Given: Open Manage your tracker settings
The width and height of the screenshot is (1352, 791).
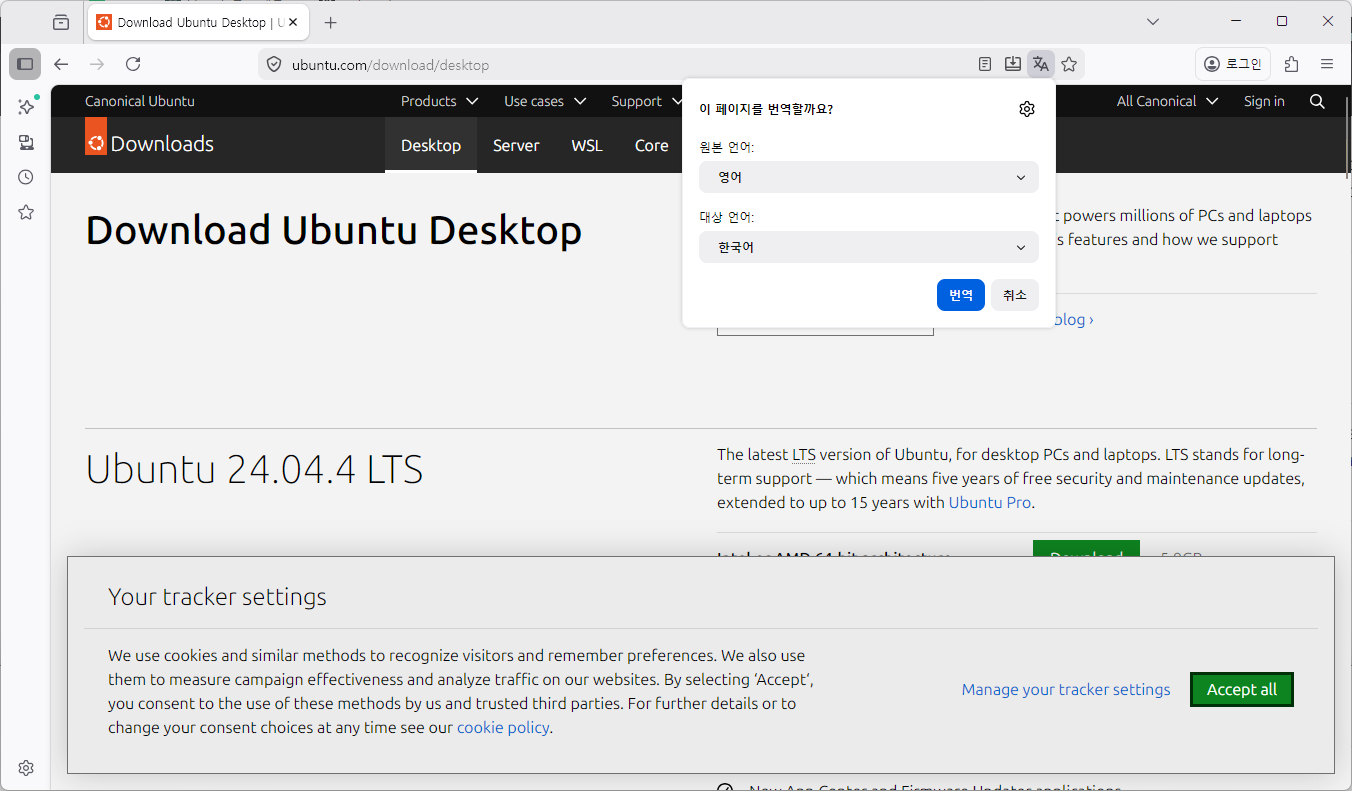Looking at the screenshot, I should click(1066, 689).
